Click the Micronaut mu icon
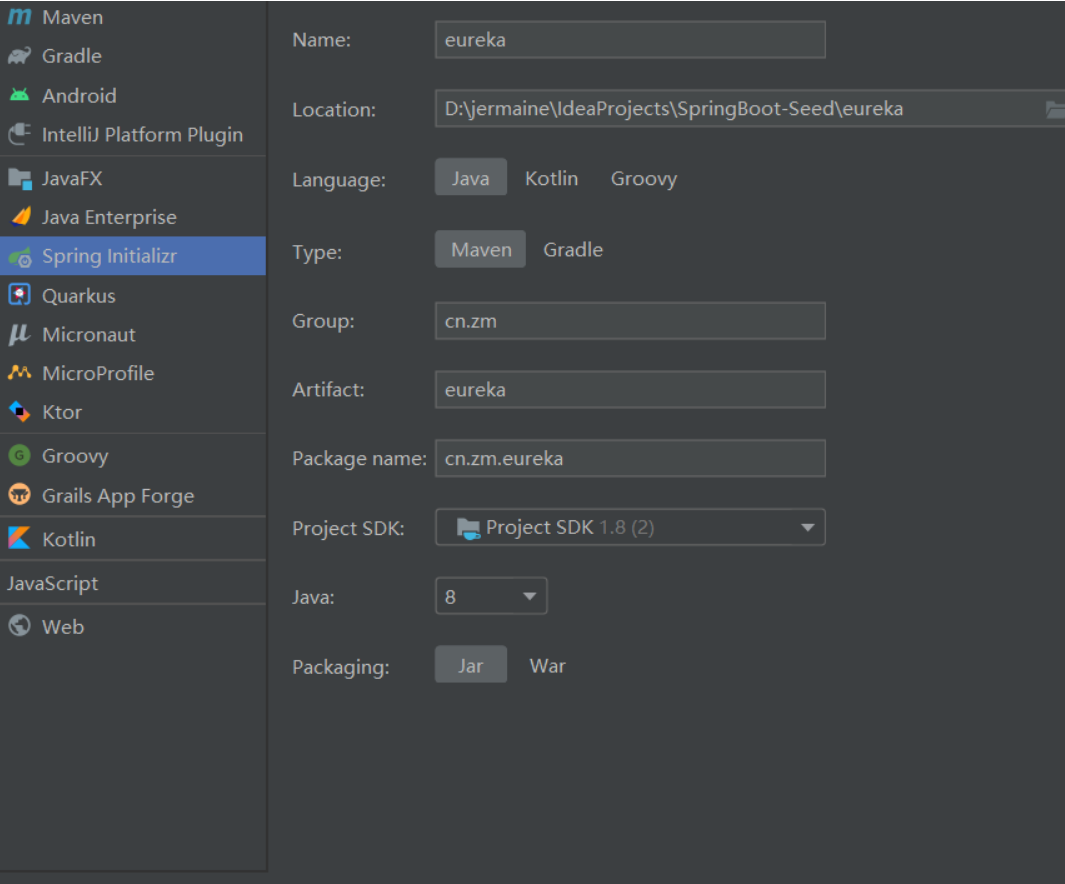 pos(20,334)
